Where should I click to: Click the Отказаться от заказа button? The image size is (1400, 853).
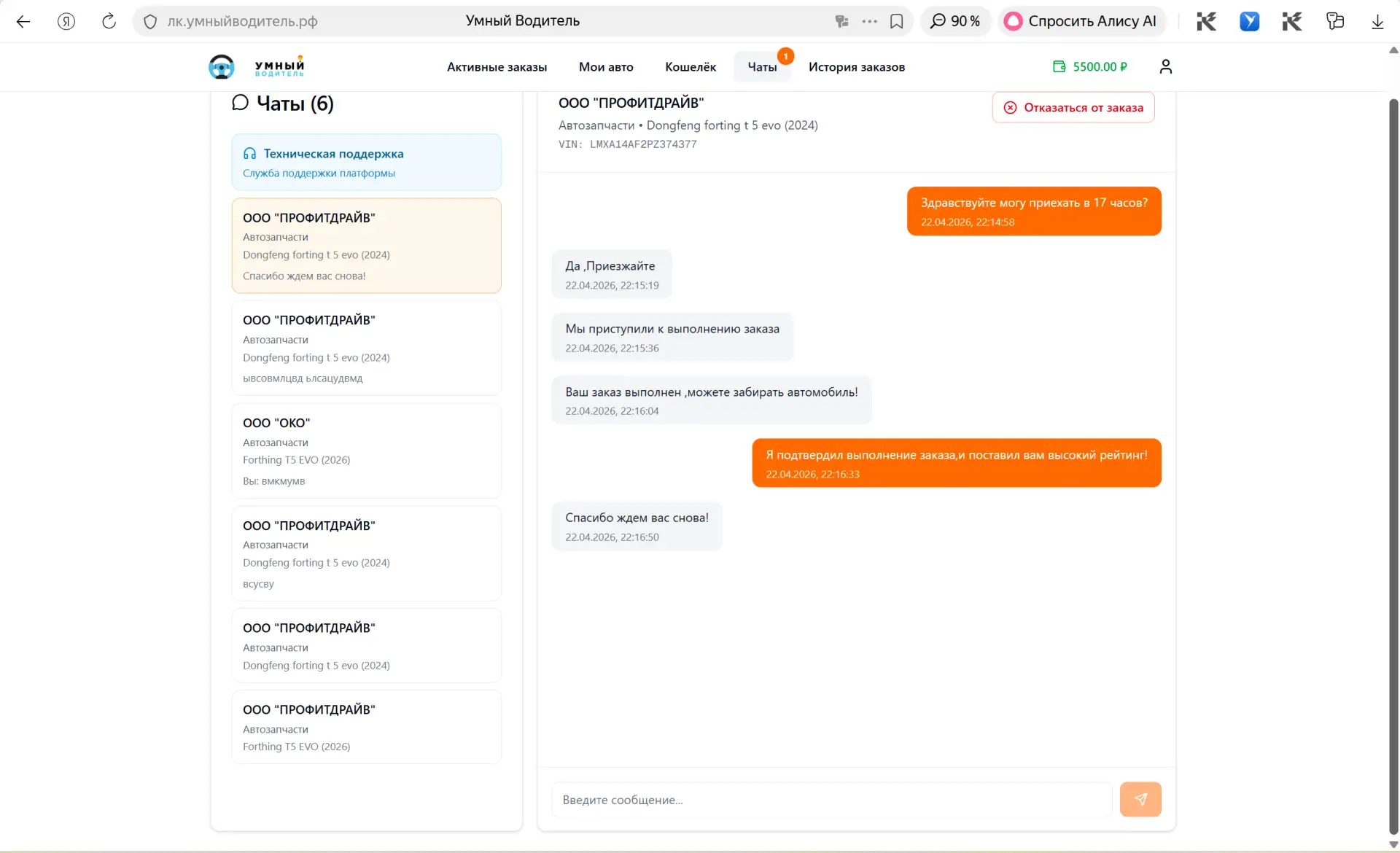point(1073,107)
